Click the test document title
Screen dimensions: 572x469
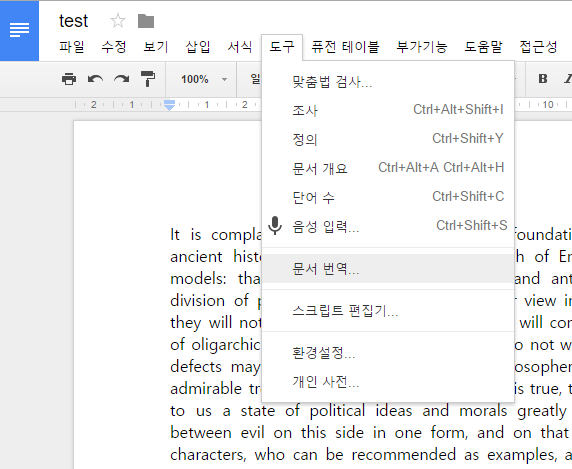coord(74,21)
